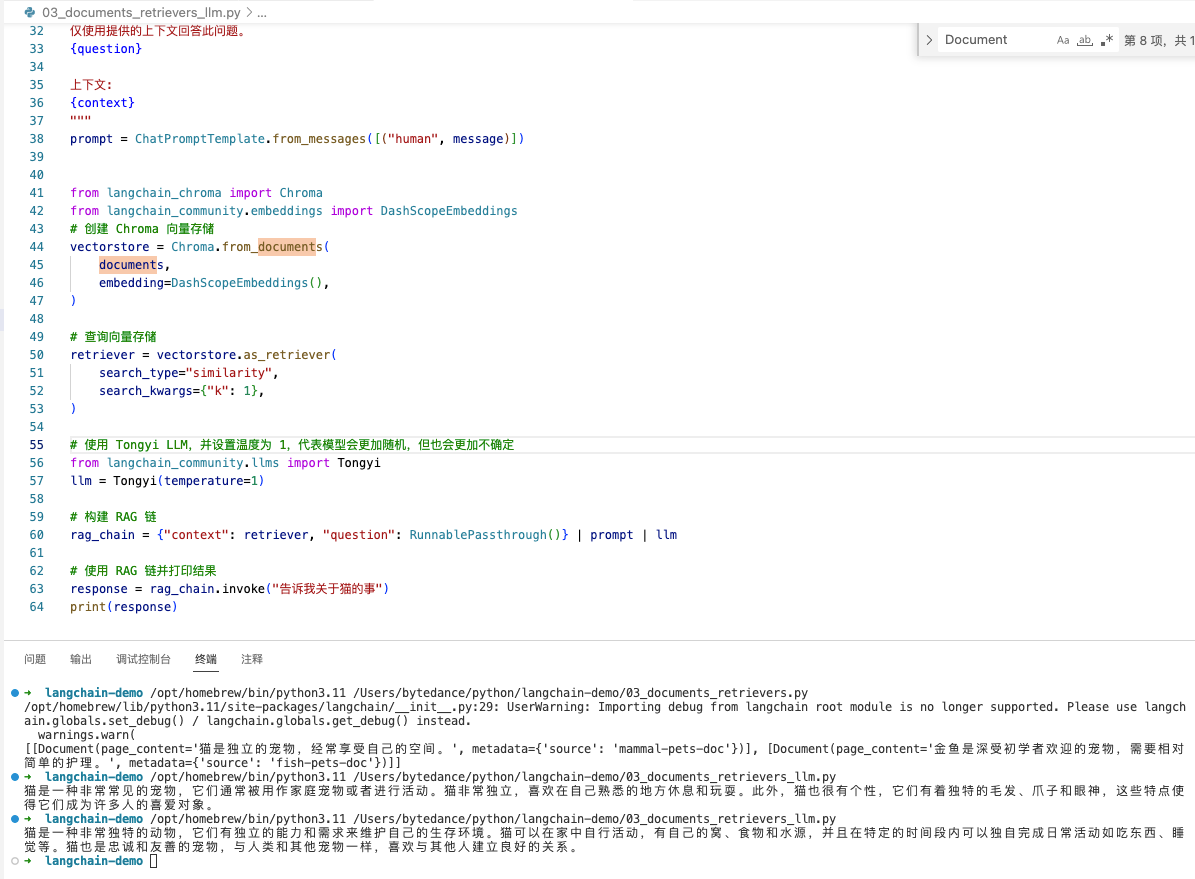The image size is (1195, 879).
Task: Click line number 44 in the gutter
Action: (x=37, y=247)
